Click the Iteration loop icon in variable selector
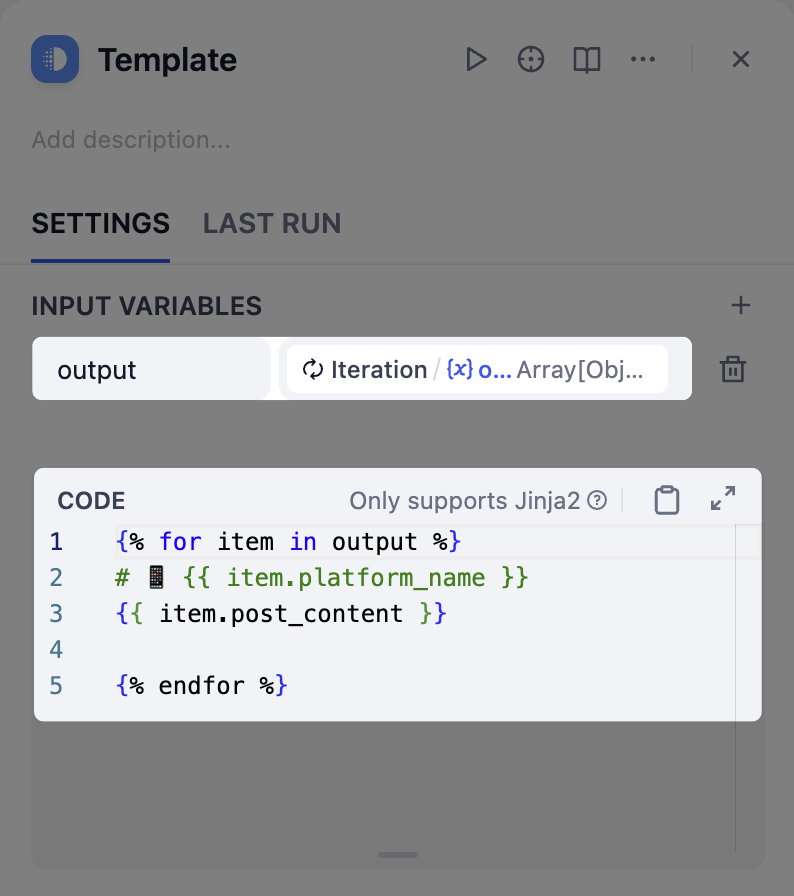The width and height of the screenshot is (794, 896). click(313, 369)
